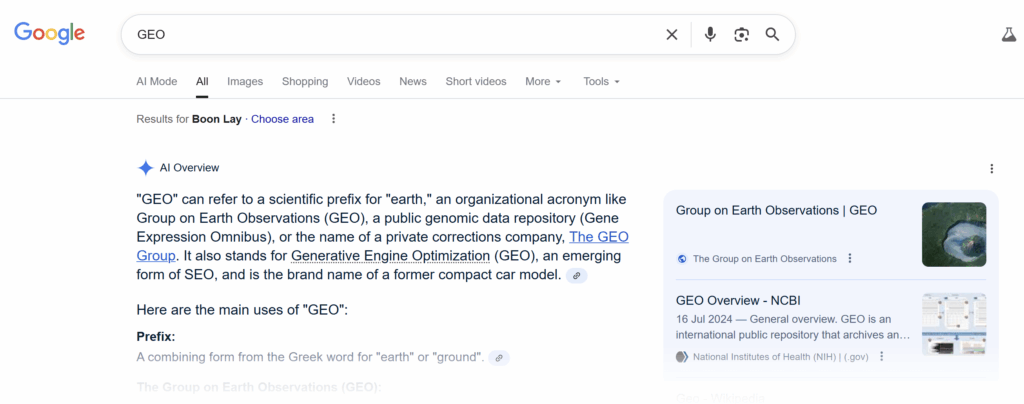Image resolution: width=1024 pixels, height=404 pixels.
Task: Clear the search box with X
Action: pyautogui.click(x=671, y=35)
